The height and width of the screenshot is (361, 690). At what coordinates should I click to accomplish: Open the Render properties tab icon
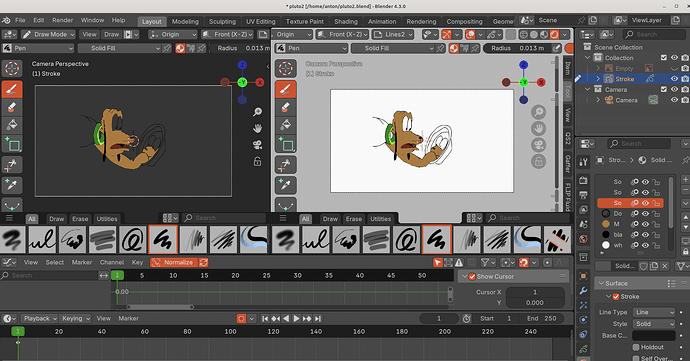point(584,180)
